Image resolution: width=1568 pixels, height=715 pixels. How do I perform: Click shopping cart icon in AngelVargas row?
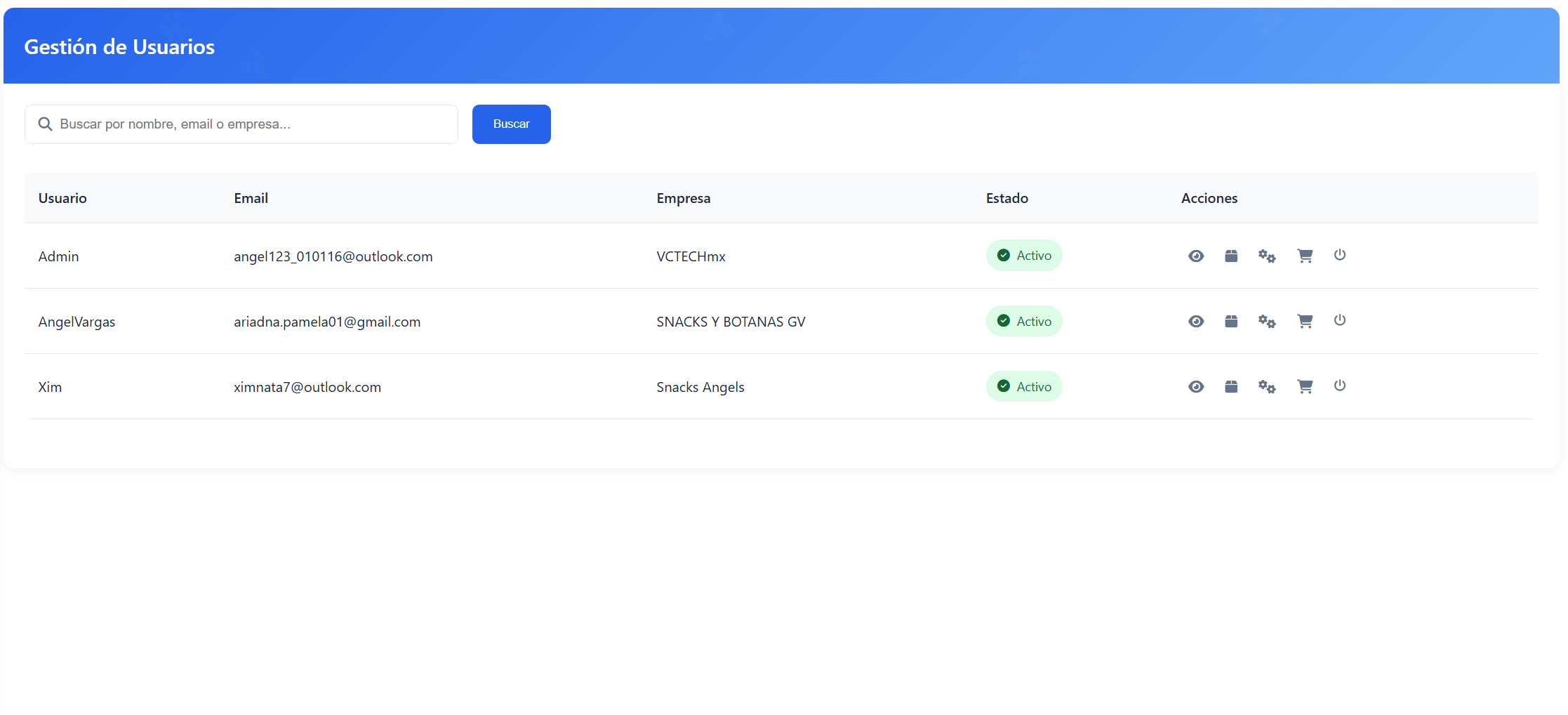(1305, 322)
